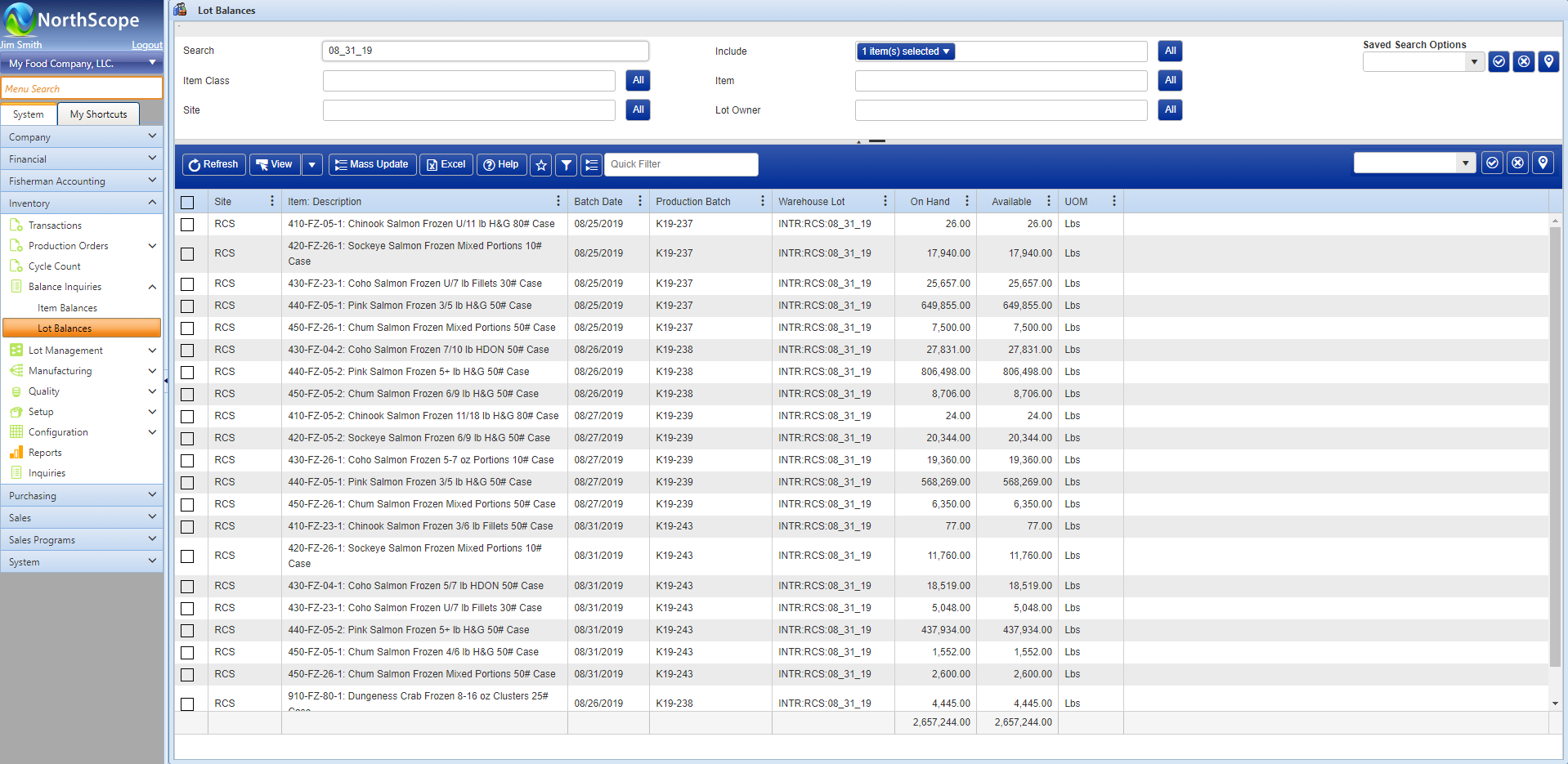1568x764 pixels.
Task: Open the Site column three-dot menu
Action: click(x=271, y=201)
